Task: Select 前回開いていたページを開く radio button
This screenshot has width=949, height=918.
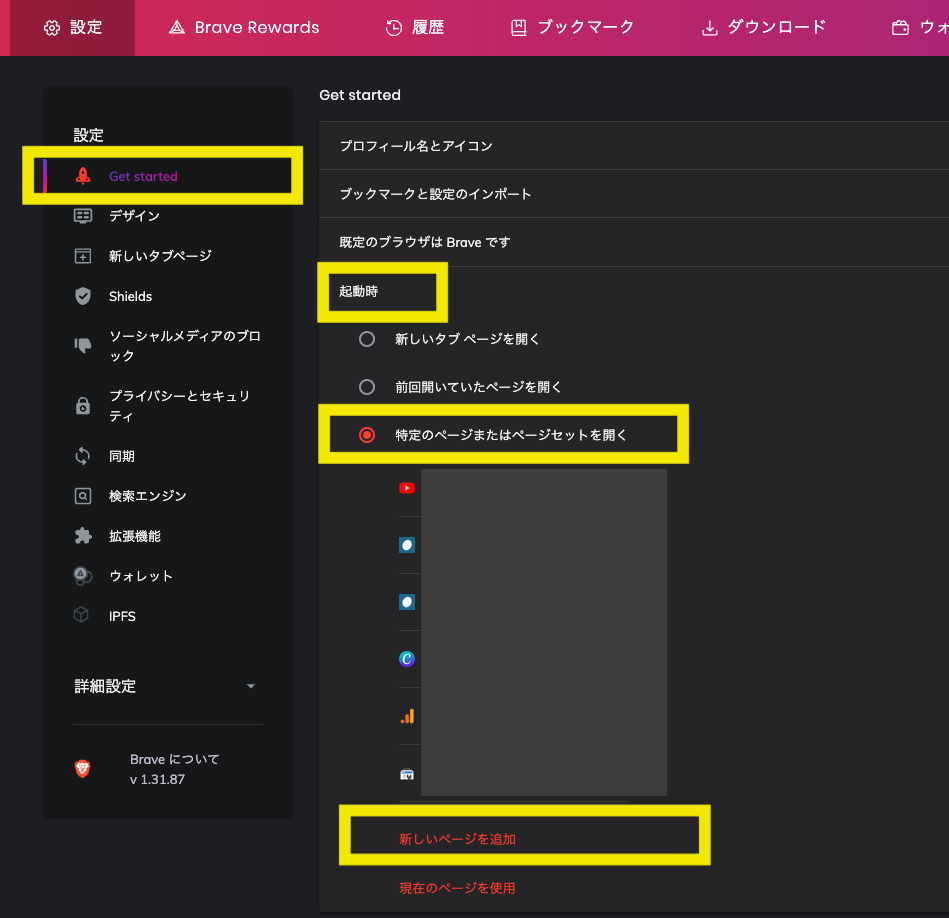Action: pyautogui.click(x=367, y=387)
